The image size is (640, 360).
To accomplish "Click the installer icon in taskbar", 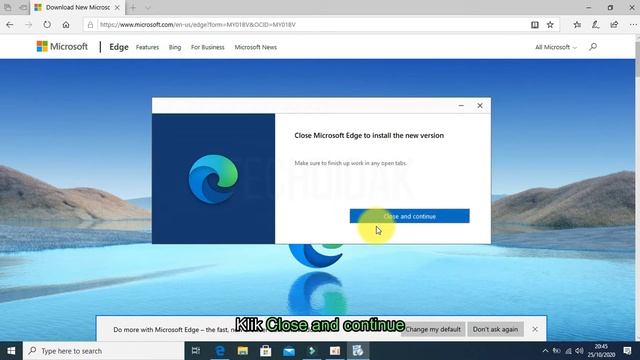I will click(x=358, y=351).
